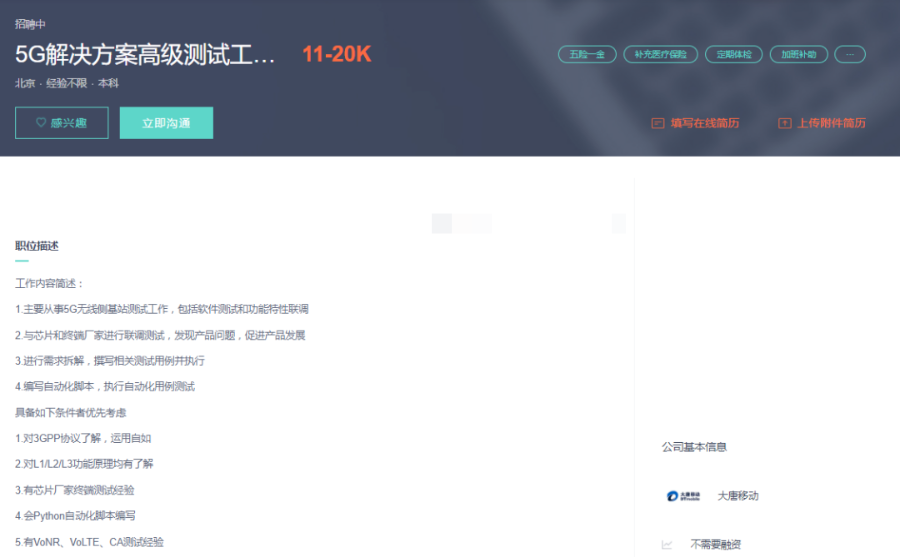Screen dimensions: 900x557
Task: Click the line about 3GPP协议了解
Action: coord(83,438)
